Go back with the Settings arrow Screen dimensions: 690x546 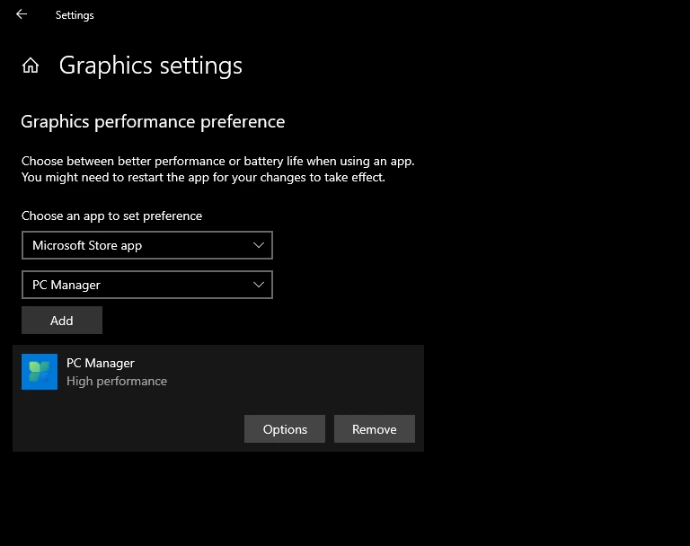[x=21, y=15]
